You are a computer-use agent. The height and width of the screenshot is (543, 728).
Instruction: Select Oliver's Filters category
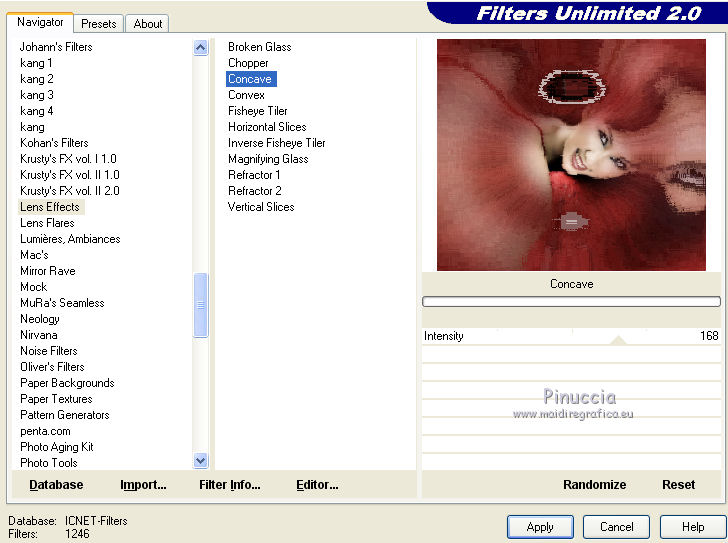point(52,367)
